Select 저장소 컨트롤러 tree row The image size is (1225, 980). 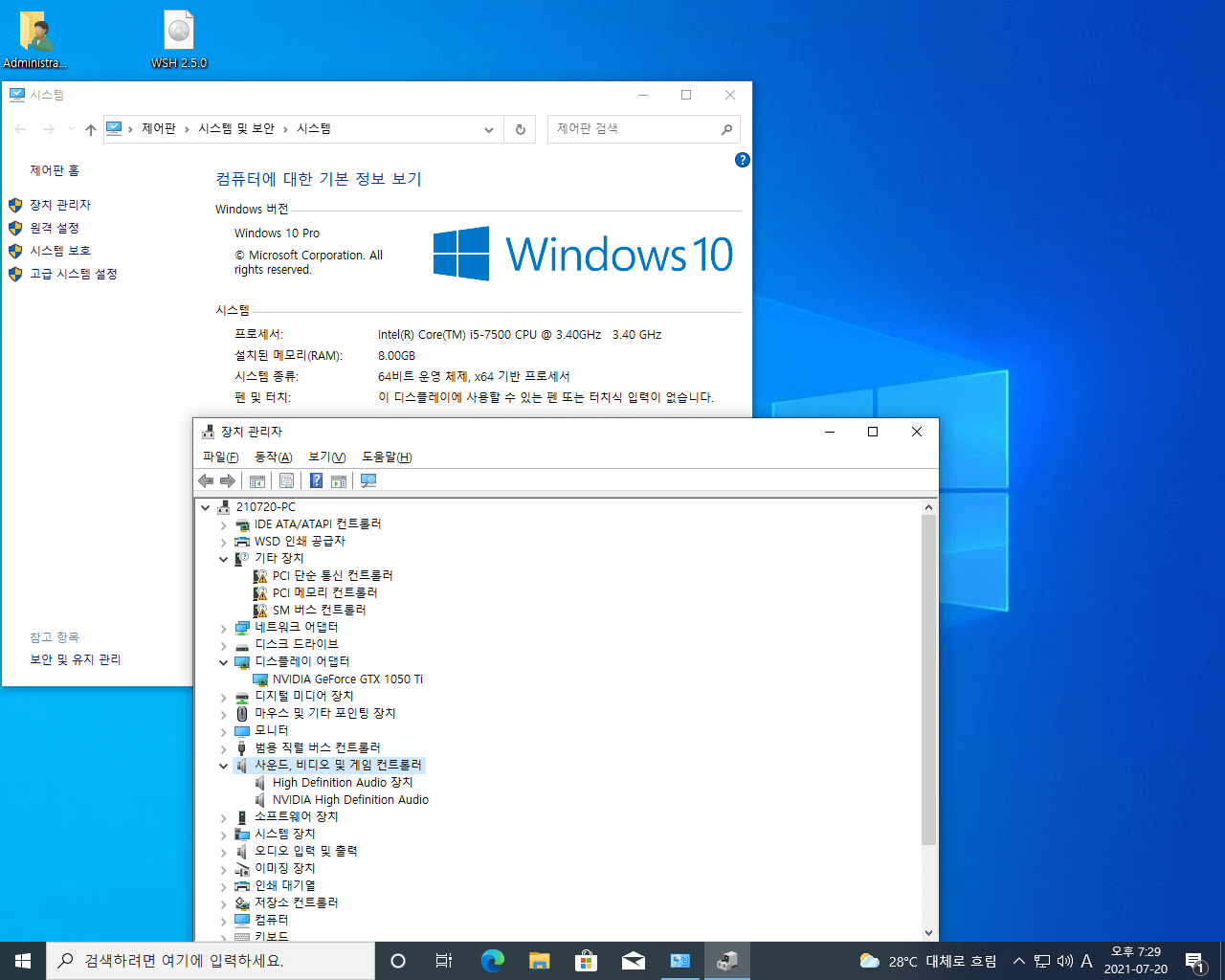286,903
